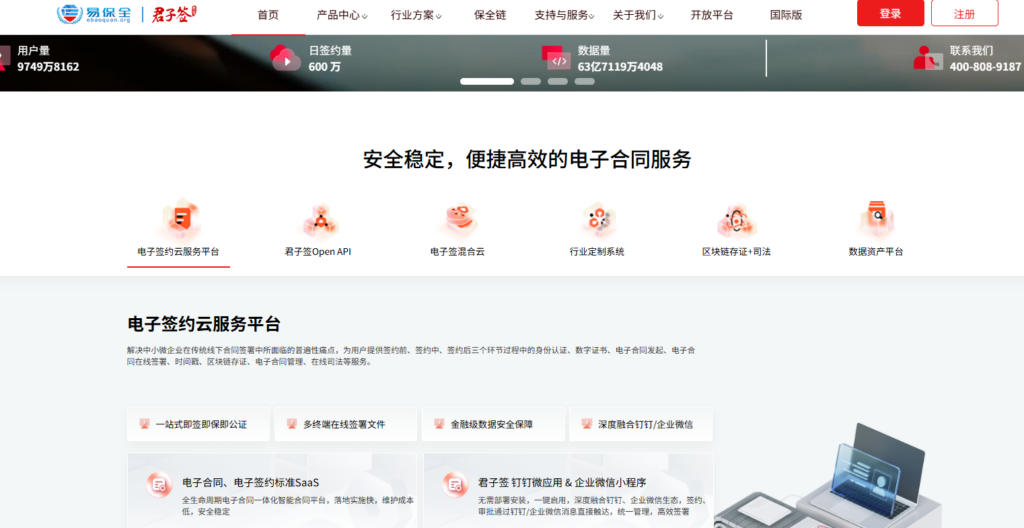Image resolution: width=1024 pixels, height=528 pixels.
Task: Open the 保全链 nav item
Action: (x=490, y=15)
